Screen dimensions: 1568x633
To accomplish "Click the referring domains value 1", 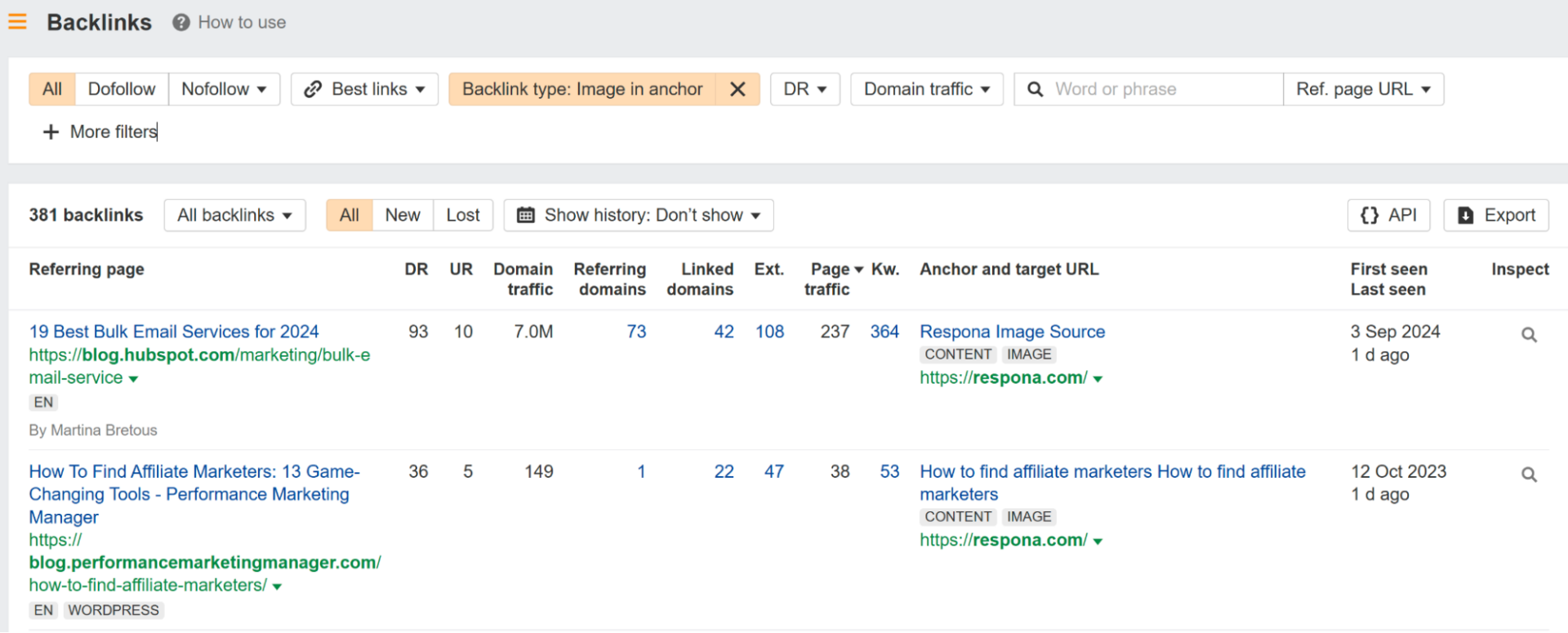I will [641, 471].
